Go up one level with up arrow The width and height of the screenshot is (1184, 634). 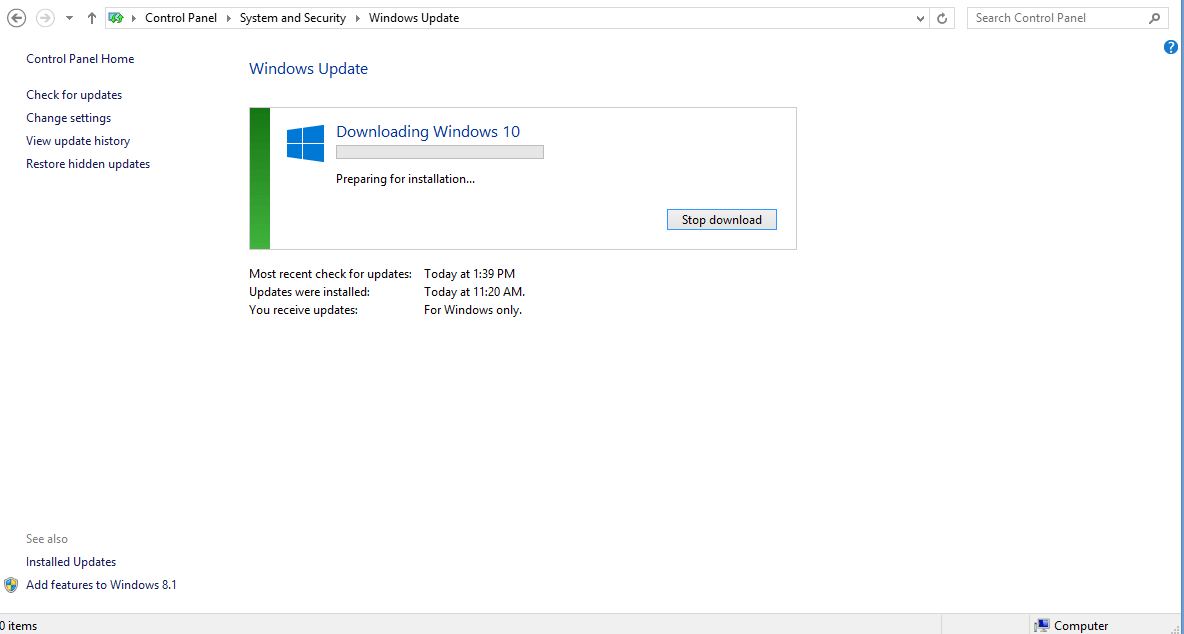coord(91,17)
